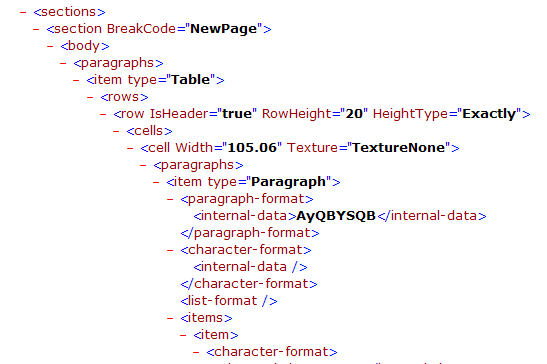Collapse the top-level paragraphs node under body
The image size is (547, 364).
(63, 64)
